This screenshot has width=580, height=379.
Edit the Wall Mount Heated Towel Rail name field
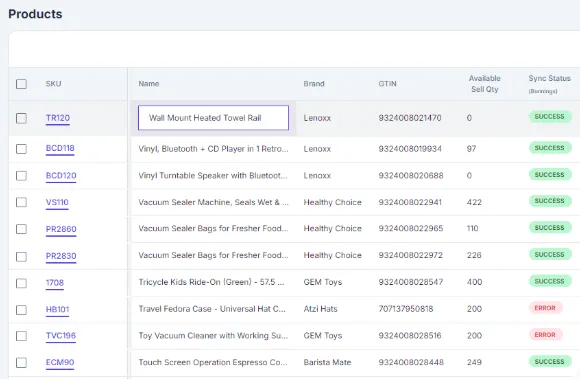tap(213, 118)
